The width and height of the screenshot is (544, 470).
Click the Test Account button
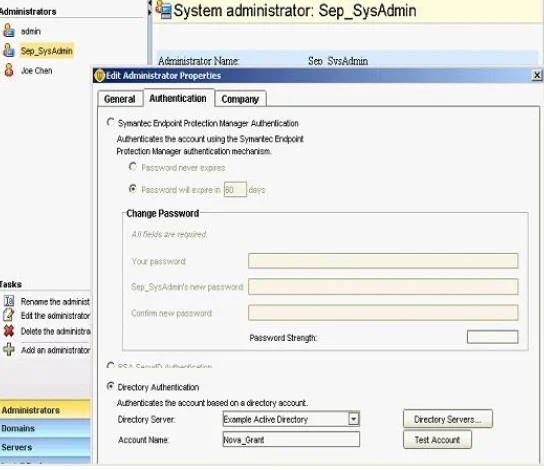(x=437, y=440)
